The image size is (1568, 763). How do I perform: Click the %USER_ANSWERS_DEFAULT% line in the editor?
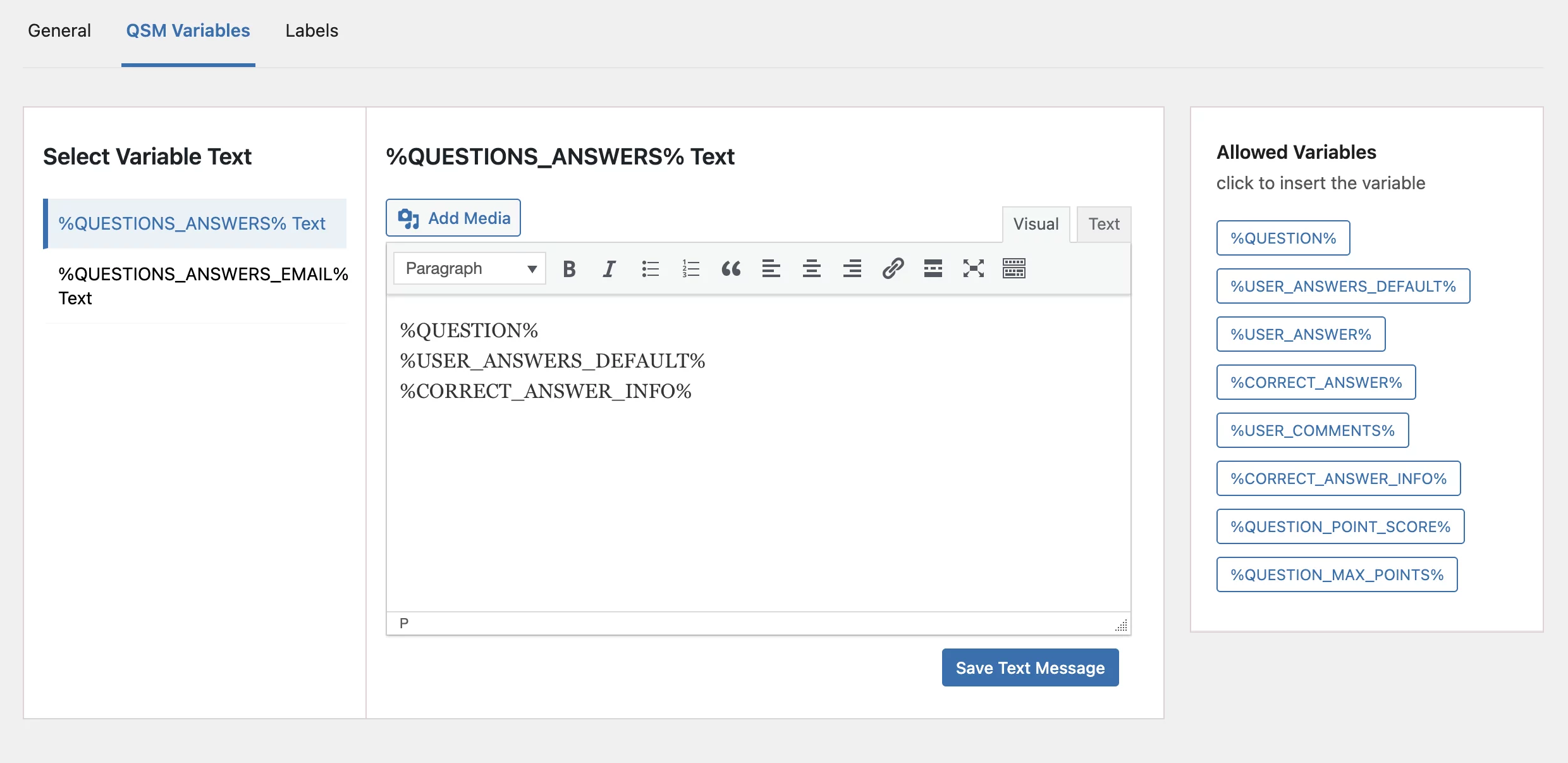pyautogui.click(x=553, y=361)
